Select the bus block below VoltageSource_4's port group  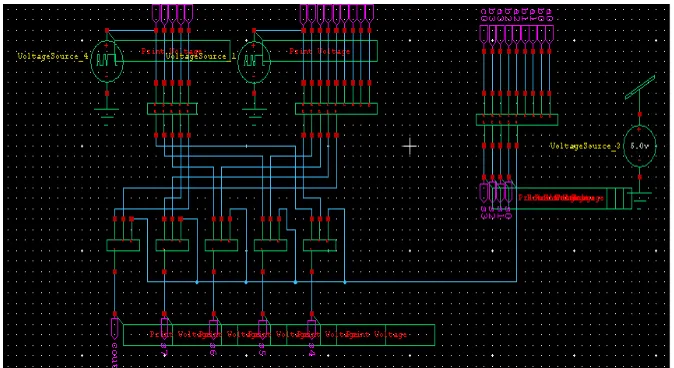172,109
